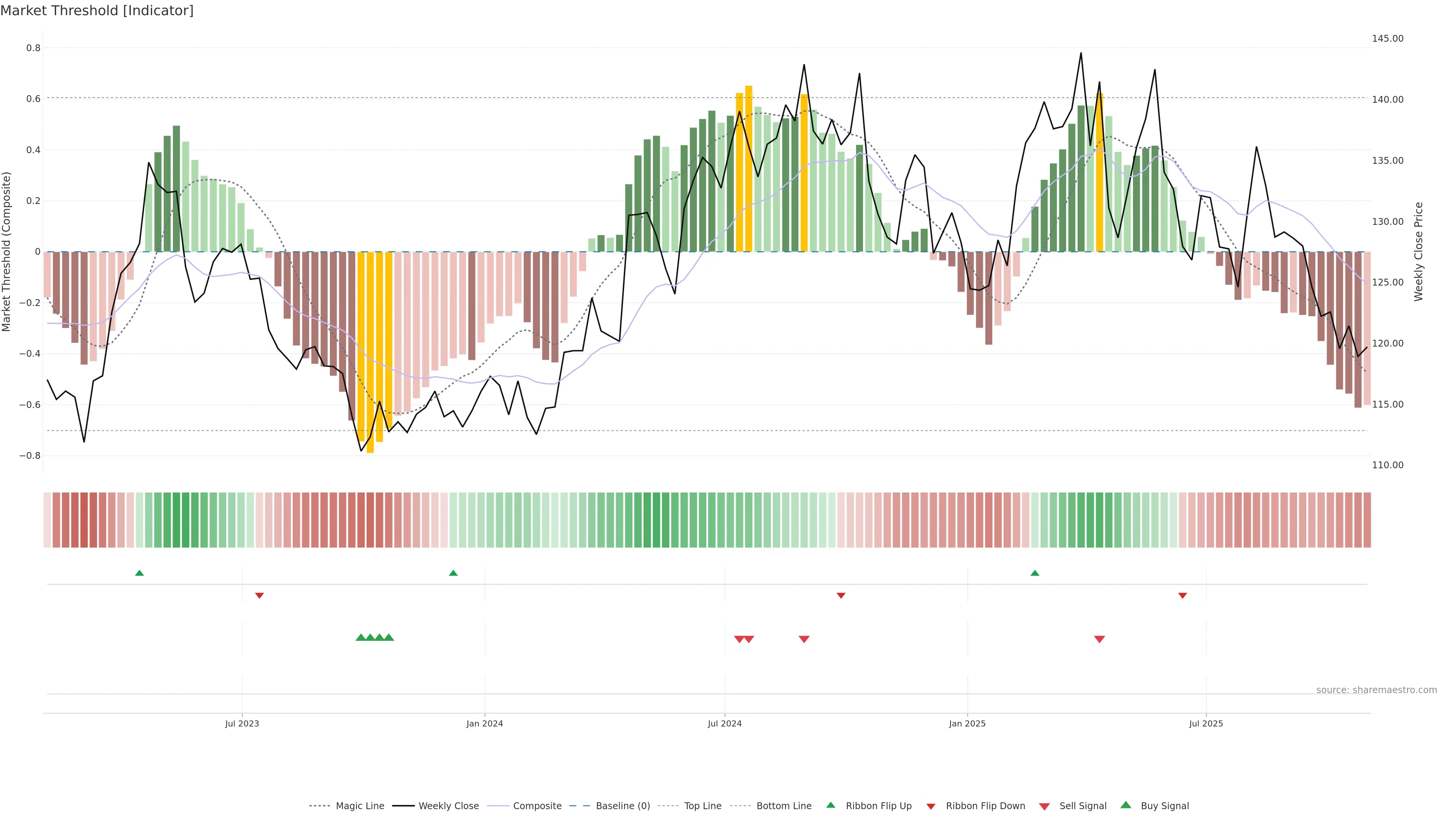
Task: Click the green flip-up triangle near Jan 2025
Action: [x=1035, y=573]
